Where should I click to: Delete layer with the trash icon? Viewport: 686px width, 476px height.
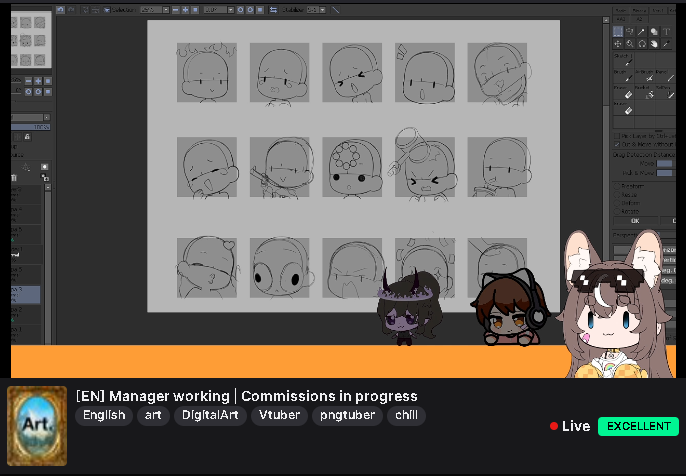coord(14,177)
